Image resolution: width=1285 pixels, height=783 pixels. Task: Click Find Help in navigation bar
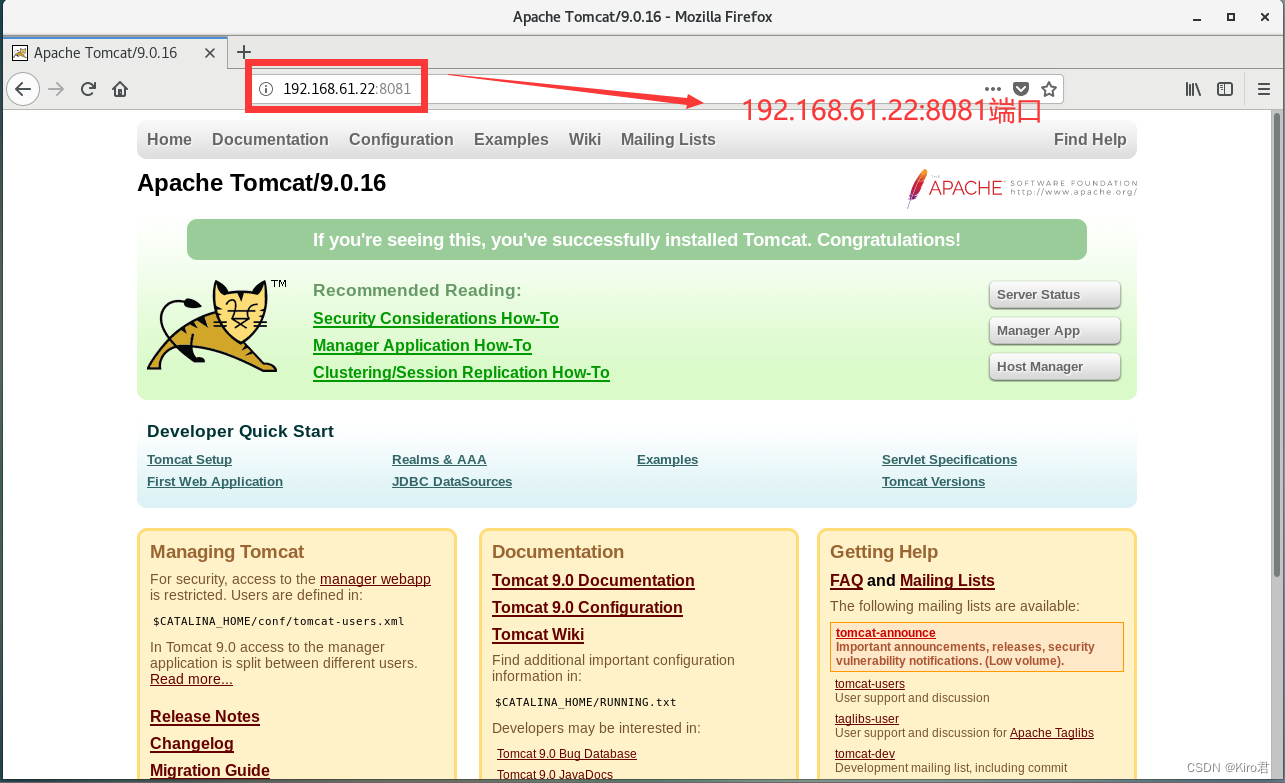pyautogui.click(x=1090, y=140)
